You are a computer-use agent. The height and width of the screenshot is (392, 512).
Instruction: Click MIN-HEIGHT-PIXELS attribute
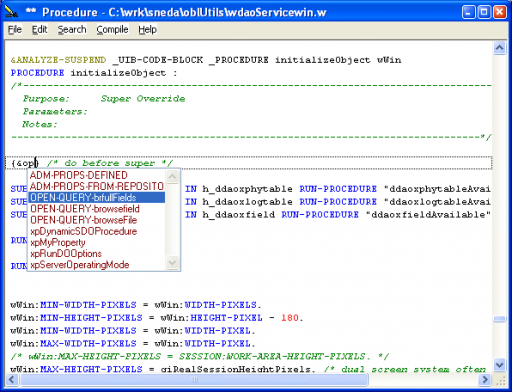91,318
